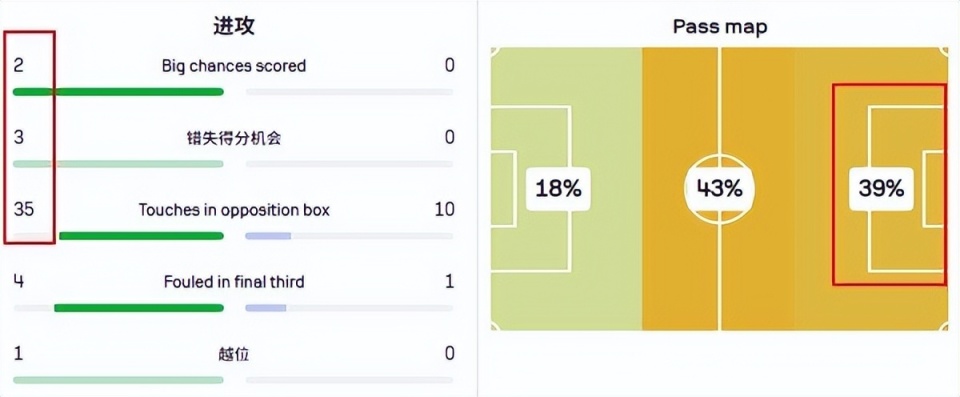
Task: Click the 进攻 section heading
Action: pos(234,26)
